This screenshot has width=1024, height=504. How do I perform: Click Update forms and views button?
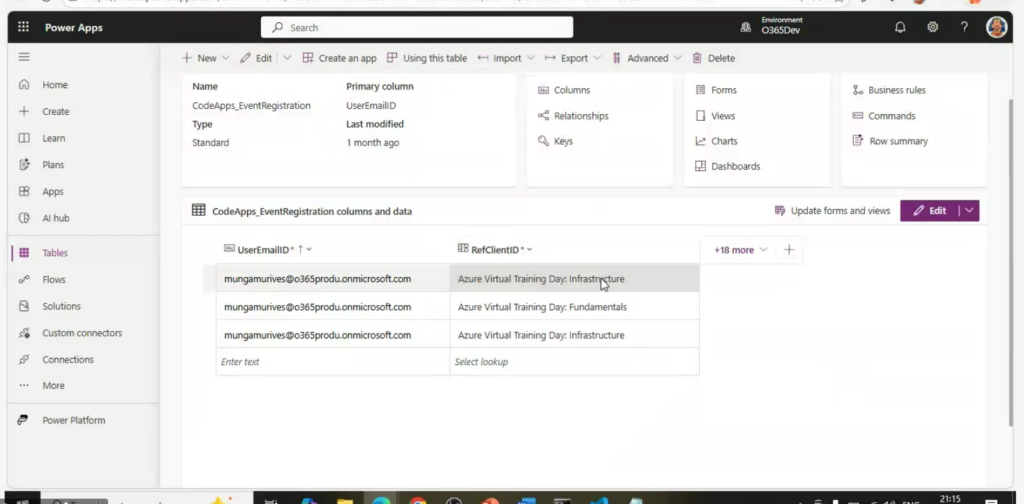[832, 211]
